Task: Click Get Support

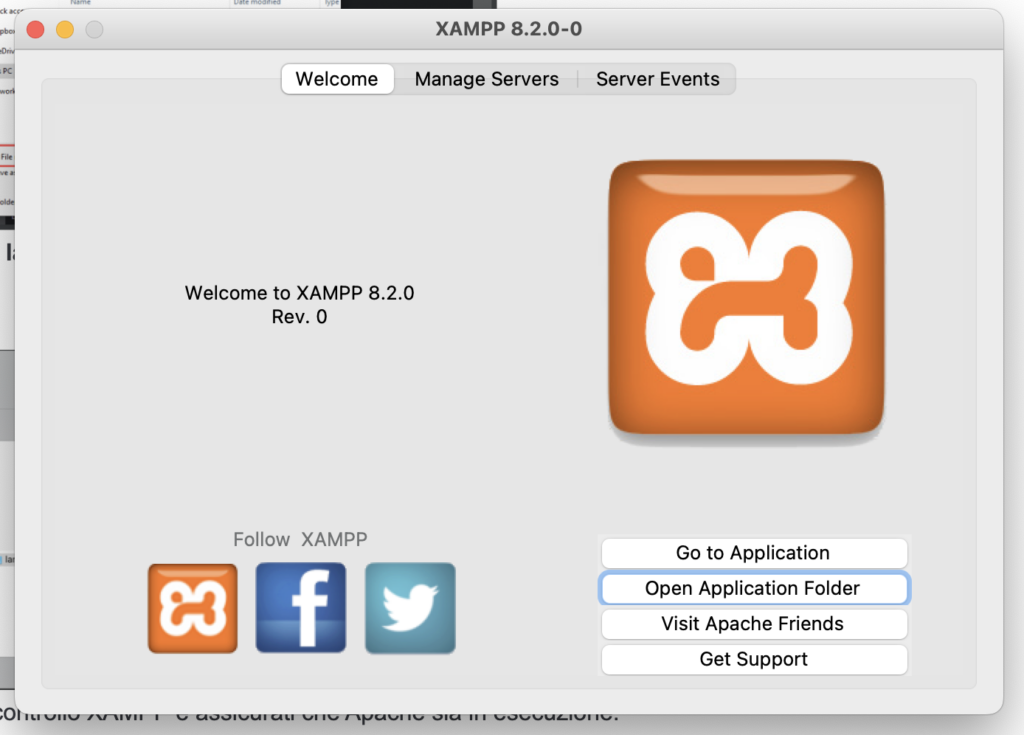Action: [753, 659]
